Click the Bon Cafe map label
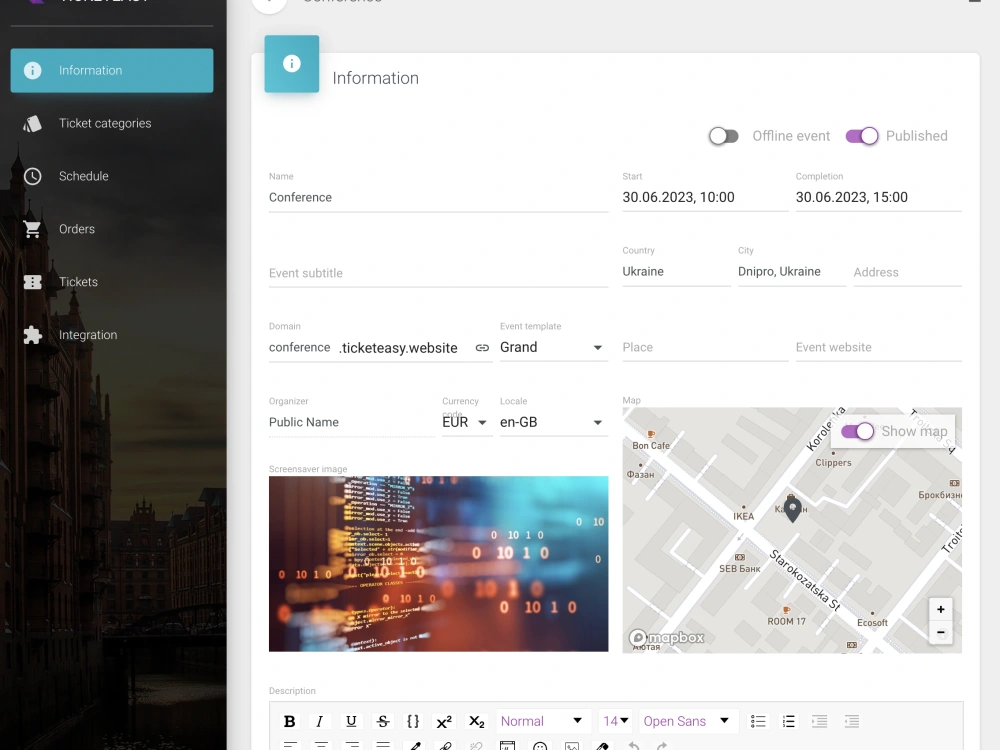The width and height of the screenshot is (1000, 750). (651, 446)
